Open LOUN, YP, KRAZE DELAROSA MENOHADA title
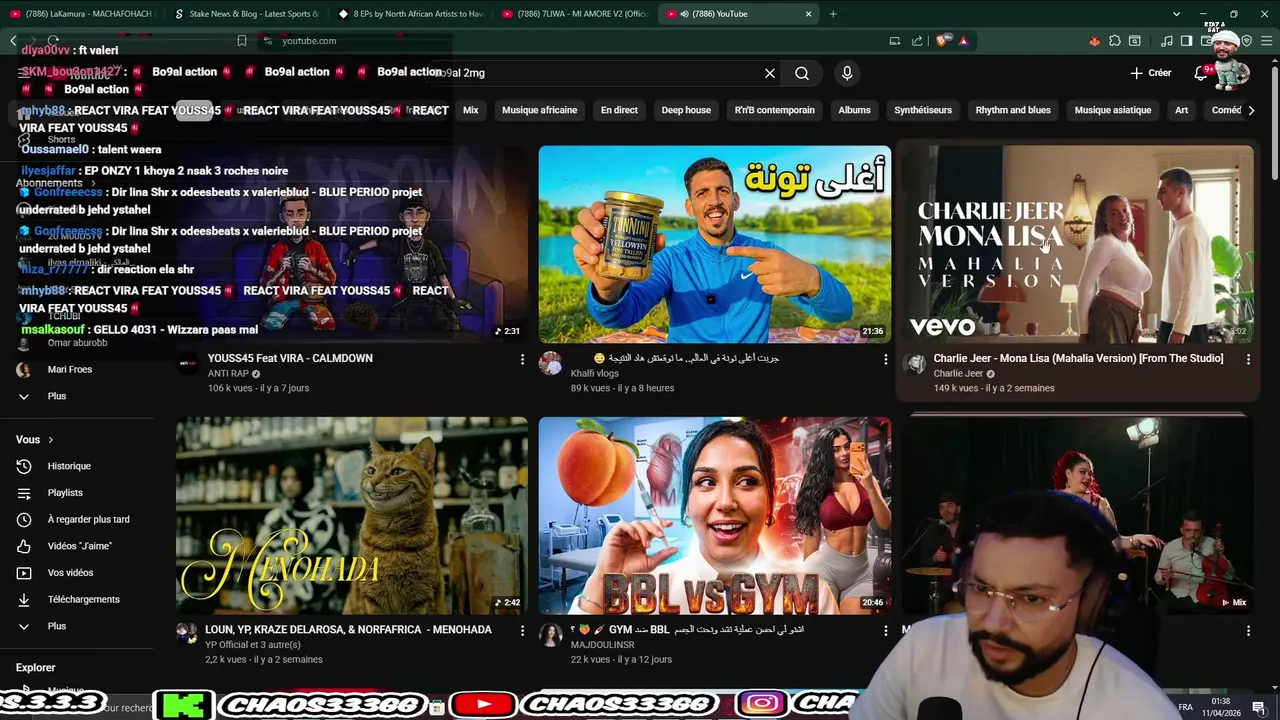 click(350, 630)
